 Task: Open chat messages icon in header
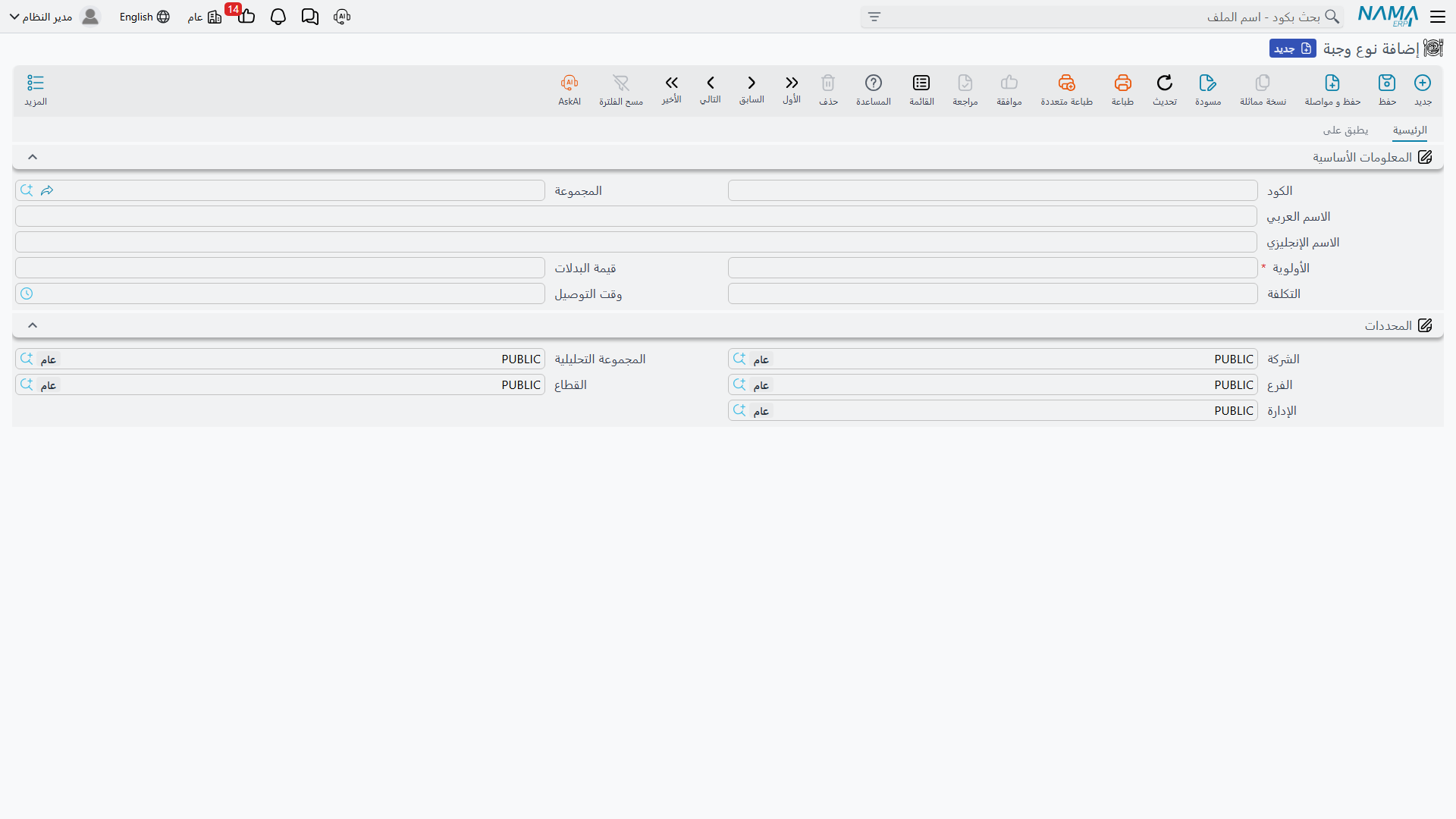pyautogui.click(x=310, y=17)
